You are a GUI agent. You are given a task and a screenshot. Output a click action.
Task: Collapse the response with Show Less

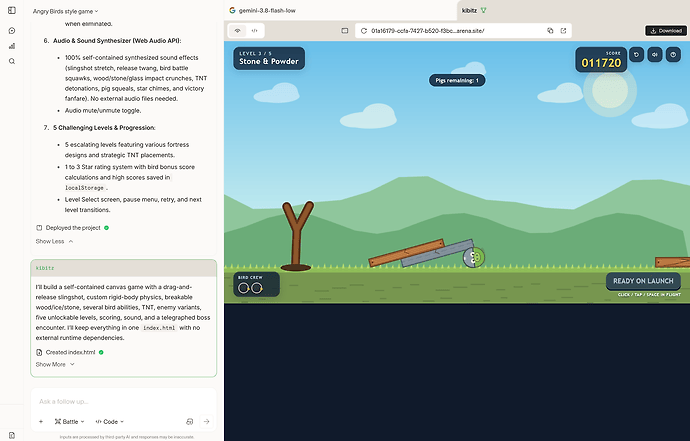coord(54,241)
